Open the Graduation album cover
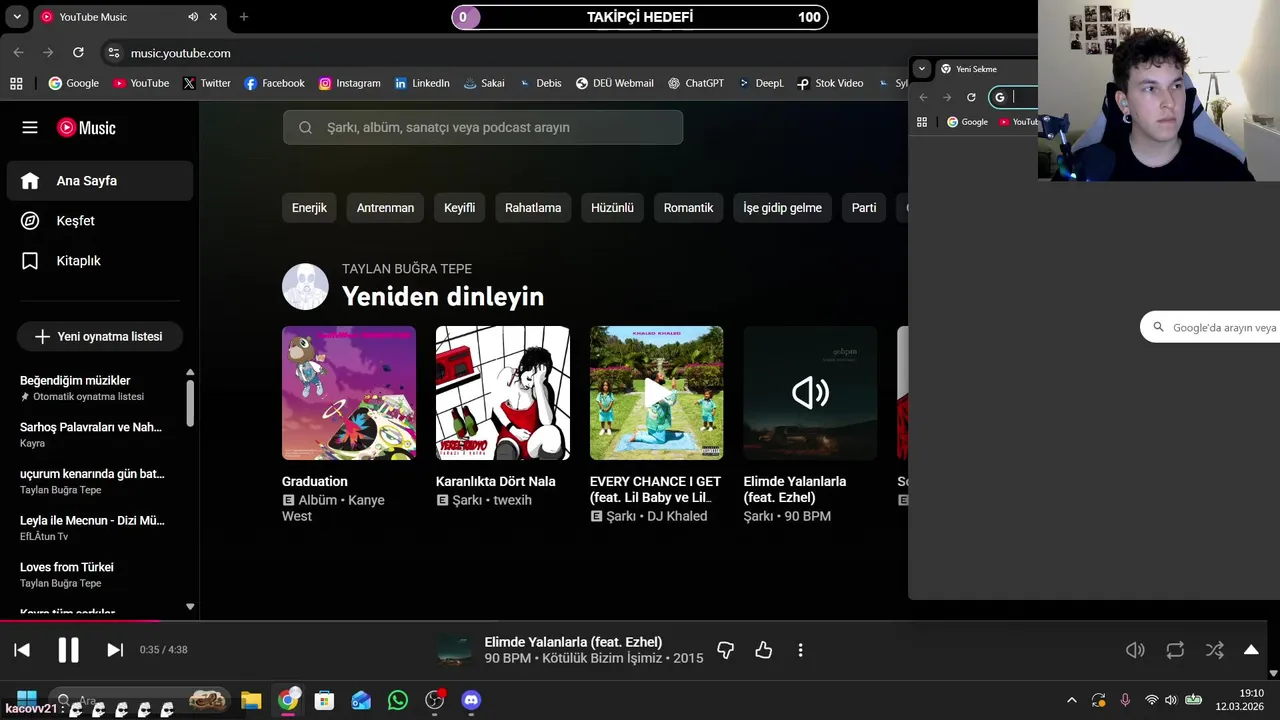The width and height of the screenshot is (1280, 720). pyautogui.click(x=349, y=393)
